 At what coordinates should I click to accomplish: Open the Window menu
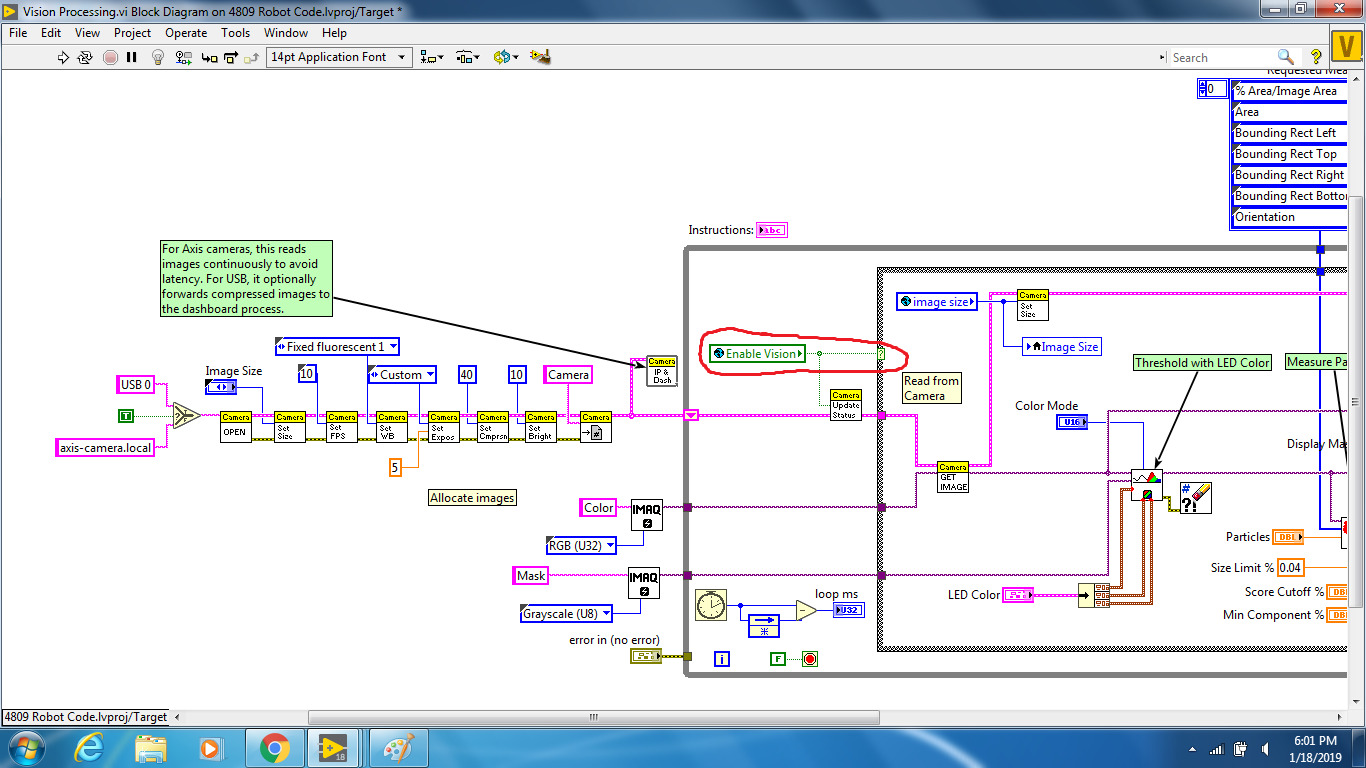click(x=286, y=32)
